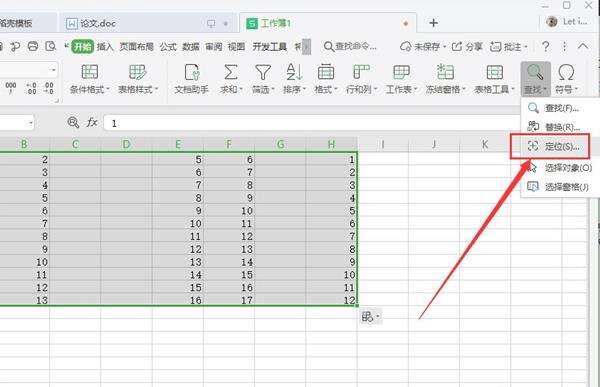Expand the Freeze Panes (冻结窗格) dropdown arrow

(464, 90)
